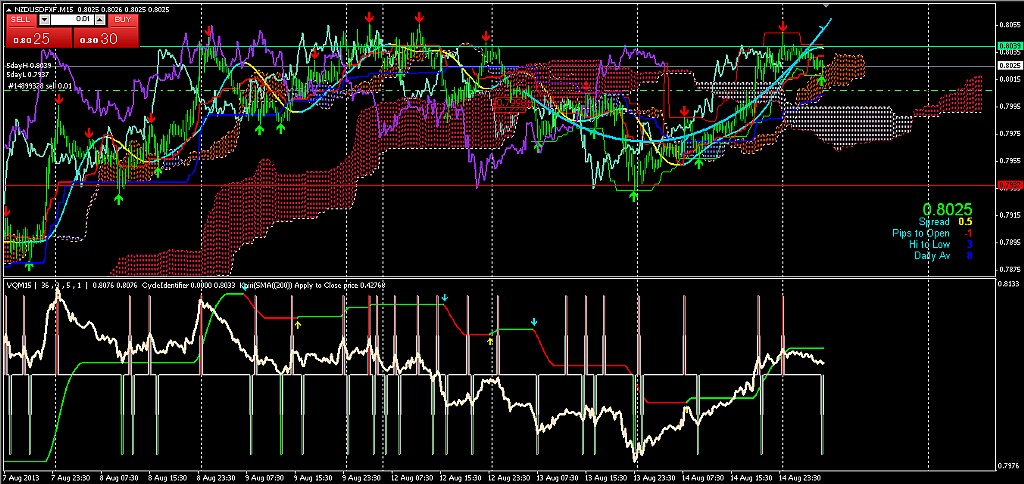The height and width of the screenshot is (484, 1024).
Task: Click the rightmost cyan arrow in the VQM15 subwindow
Action: click(534, 322)
